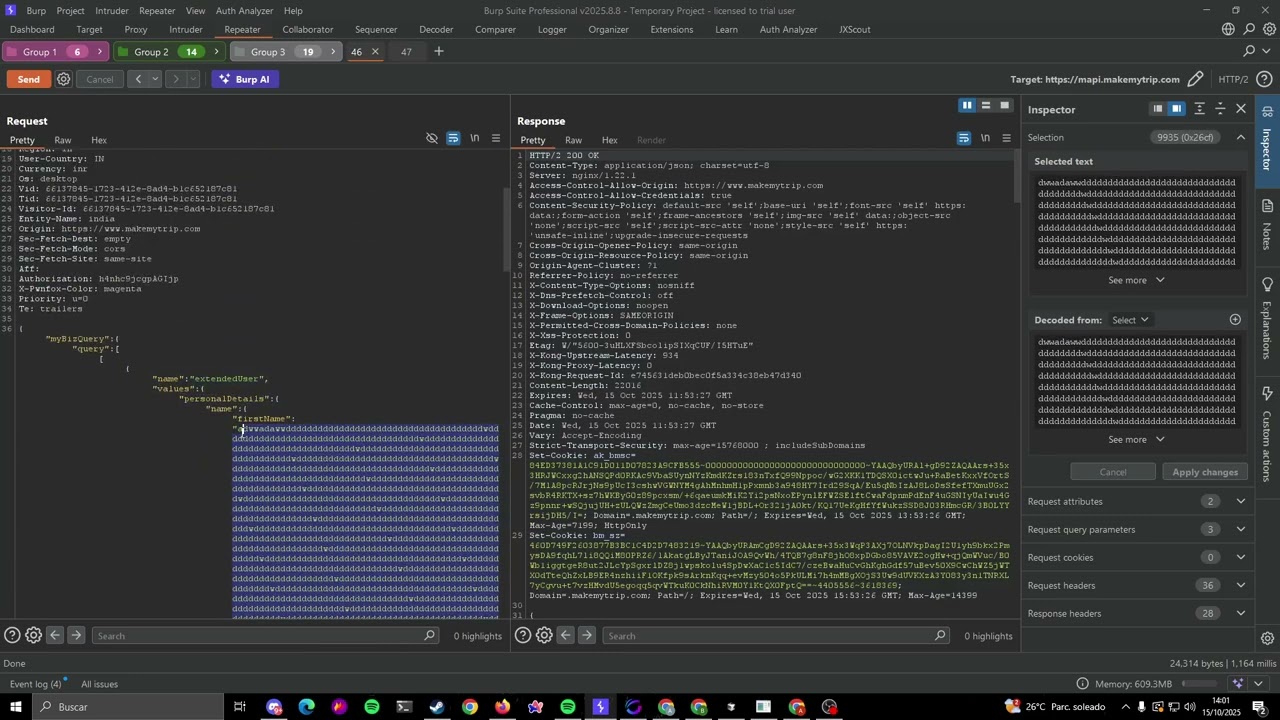Focus the Response search field

(776, 636)
